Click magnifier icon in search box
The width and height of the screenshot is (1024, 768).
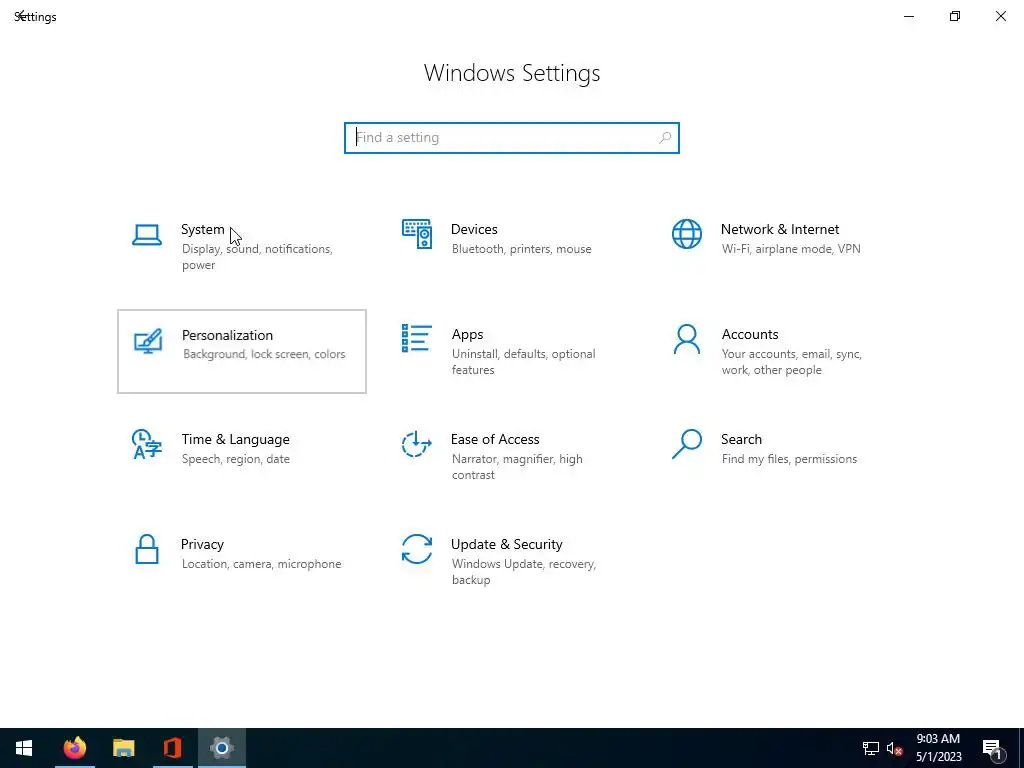click(x=665, y=138)
